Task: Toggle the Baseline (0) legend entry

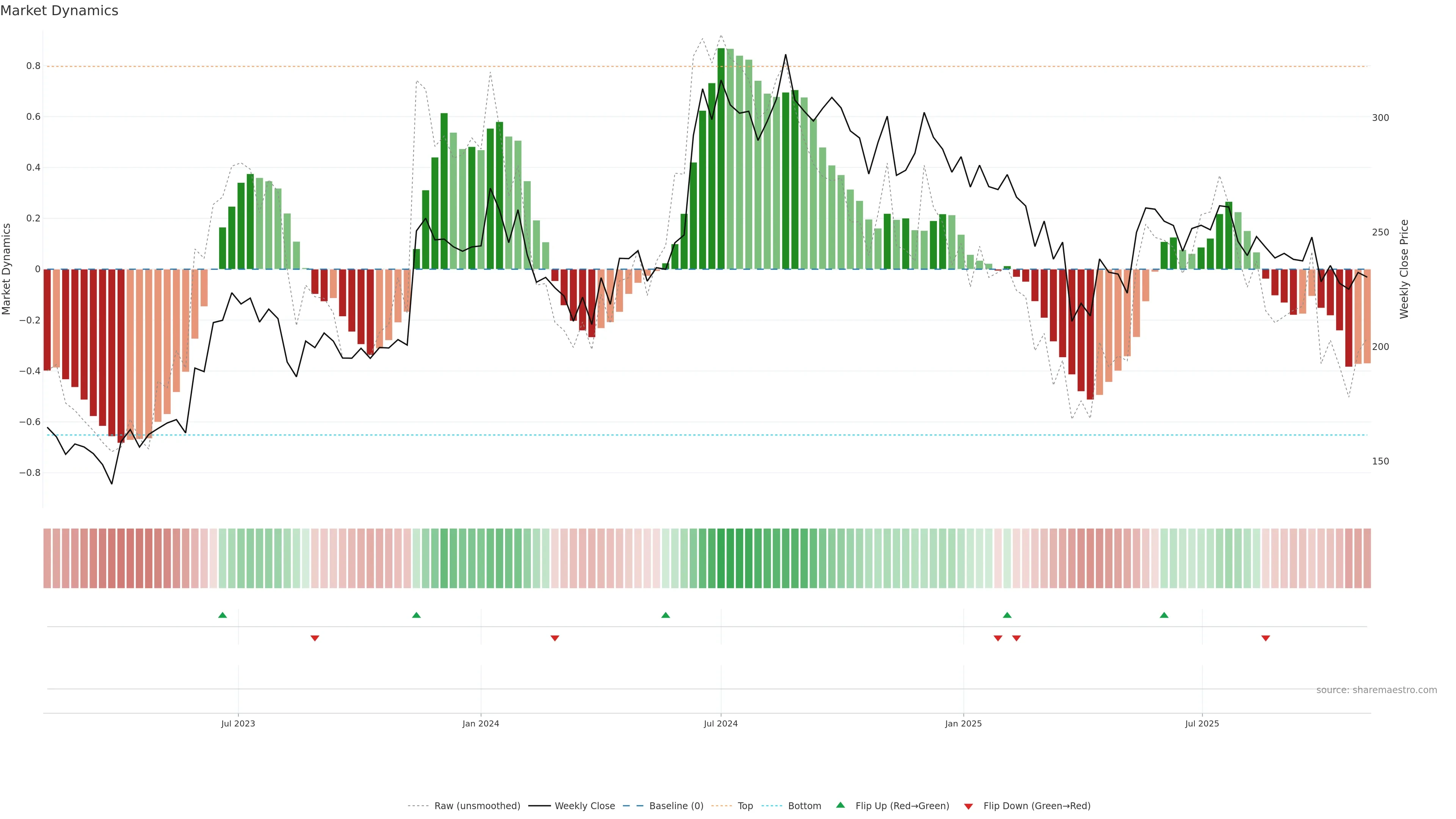Action: 676,806
